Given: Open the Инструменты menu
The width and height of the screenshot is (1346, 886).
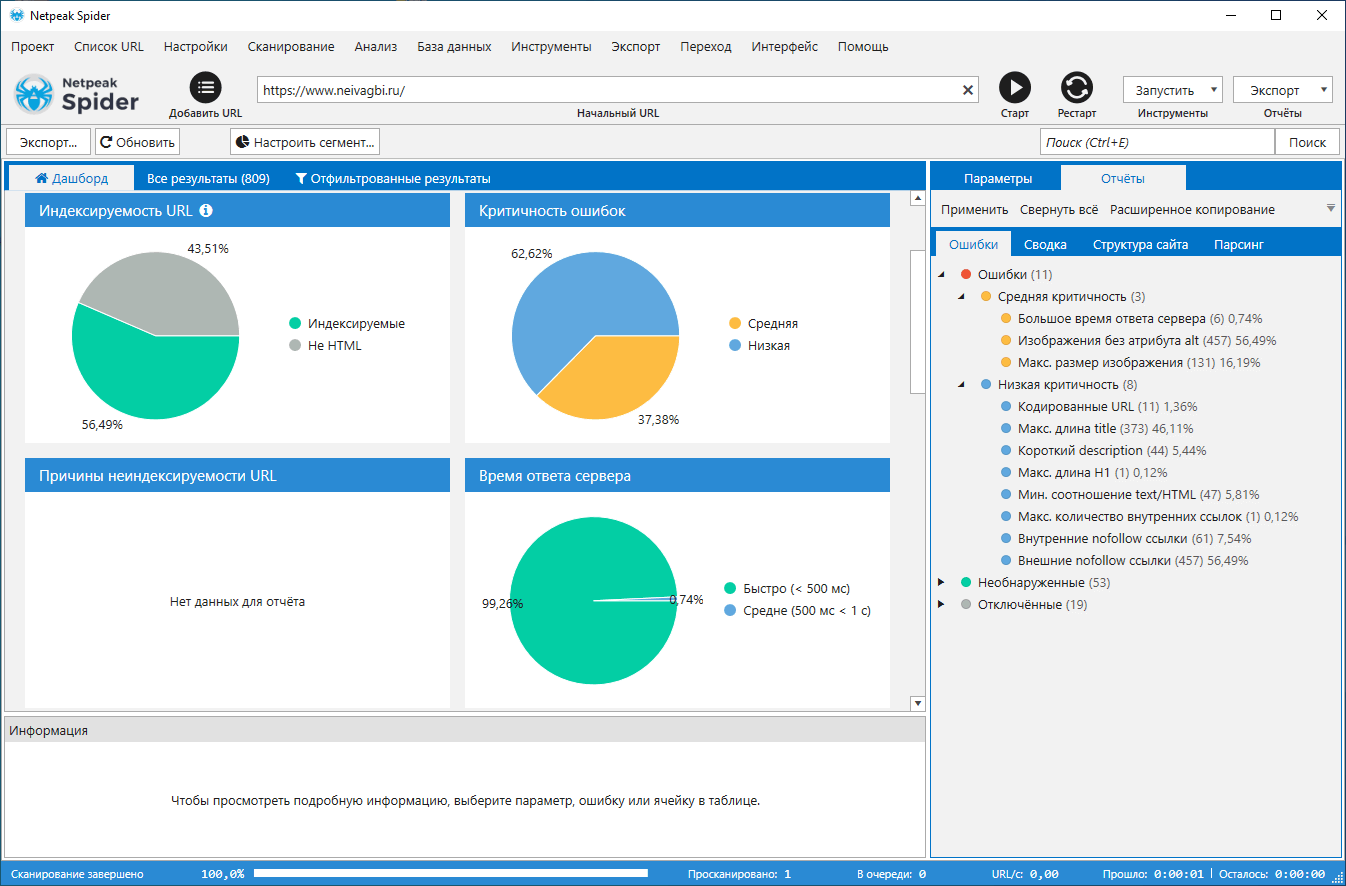Looking at the screenshot, I should 551,47.
